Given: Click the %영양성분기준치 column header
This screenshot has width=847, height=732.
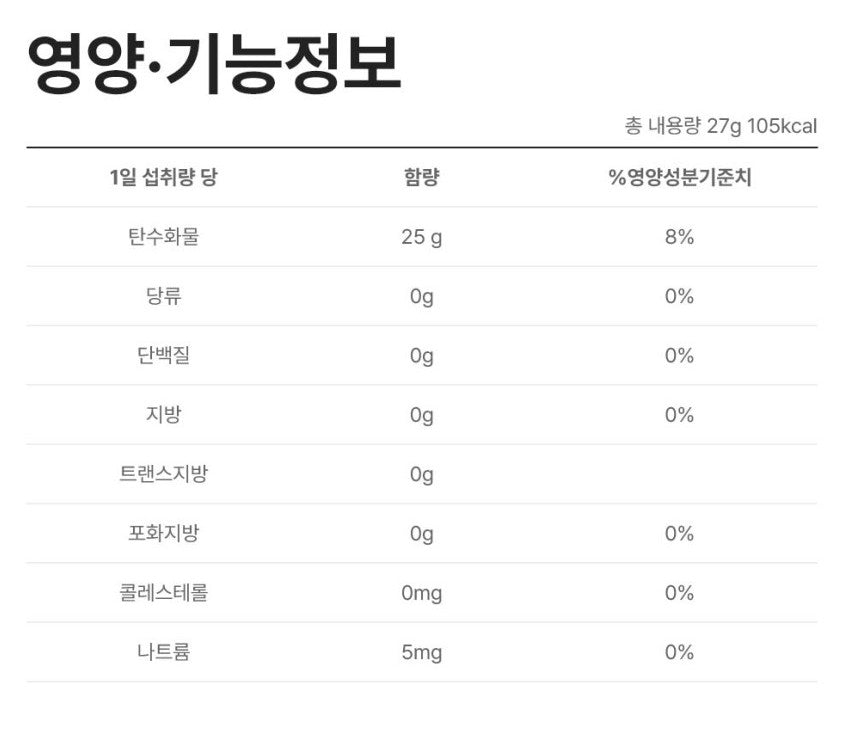Looking at the screenshot, I should [x=679, y=178].
